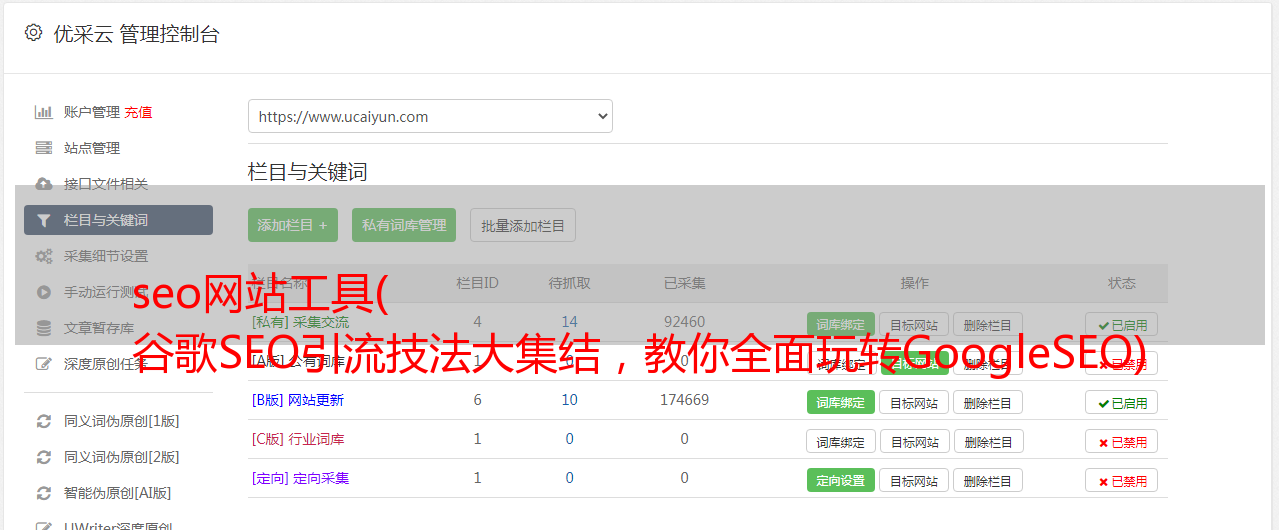This screenshot has width=1279, height=530.
Task: Click 目标网站 for 定向采集 row
Action: point(914,480)
